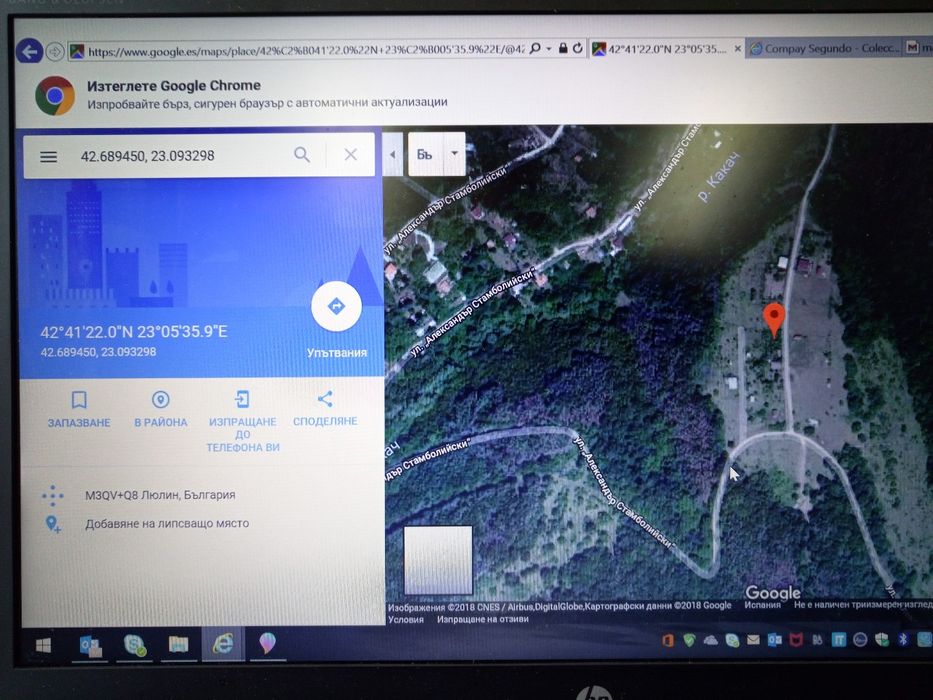Open the Условия terms link
Screen dimensions: 933x700
coord(406,620)
